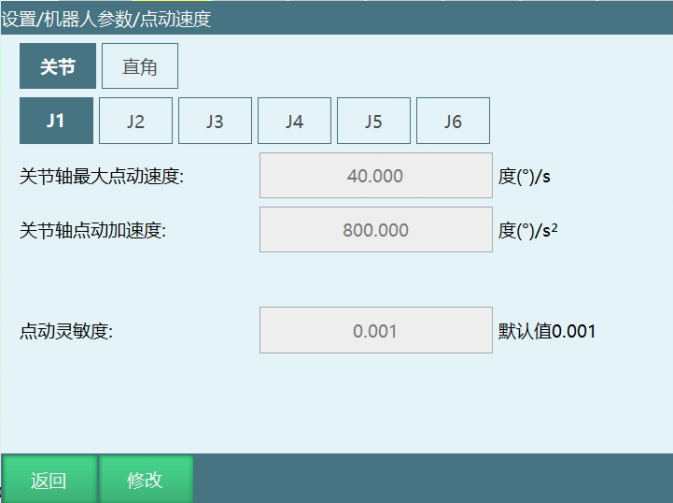Choose the J4 axis tab
The image size is (673, 503).
coord(294,121)
